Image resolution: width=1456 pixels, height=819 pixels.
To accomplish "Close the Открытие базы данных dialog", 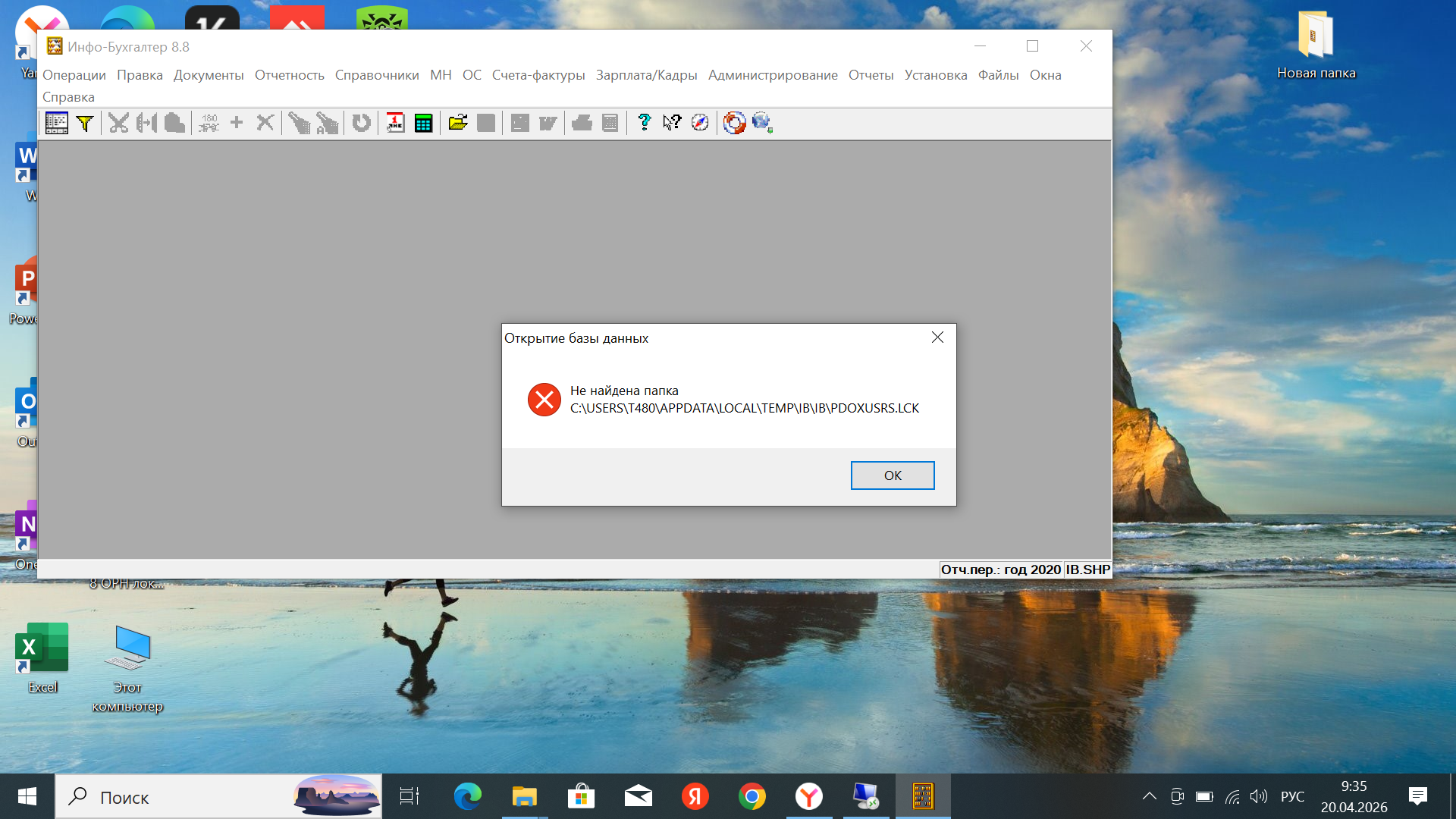I will [x=937, y=337].
